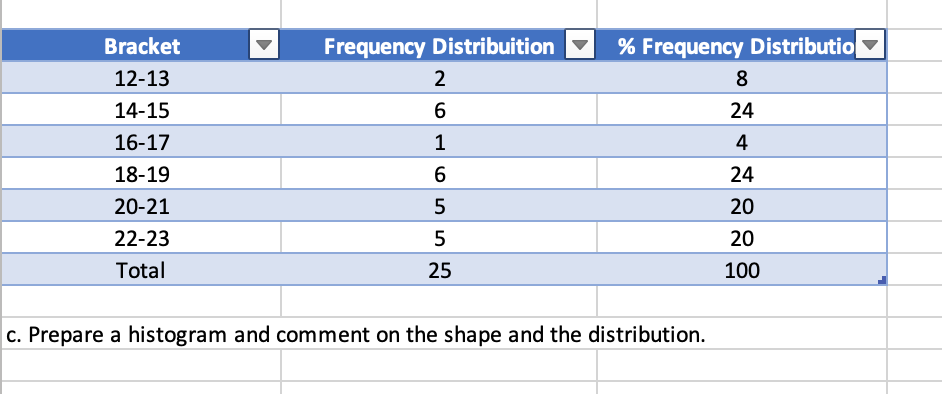This screenshot has height=394, width=942.
Task: Open the Bracket column filter dropdown
Action: (264, 46)
